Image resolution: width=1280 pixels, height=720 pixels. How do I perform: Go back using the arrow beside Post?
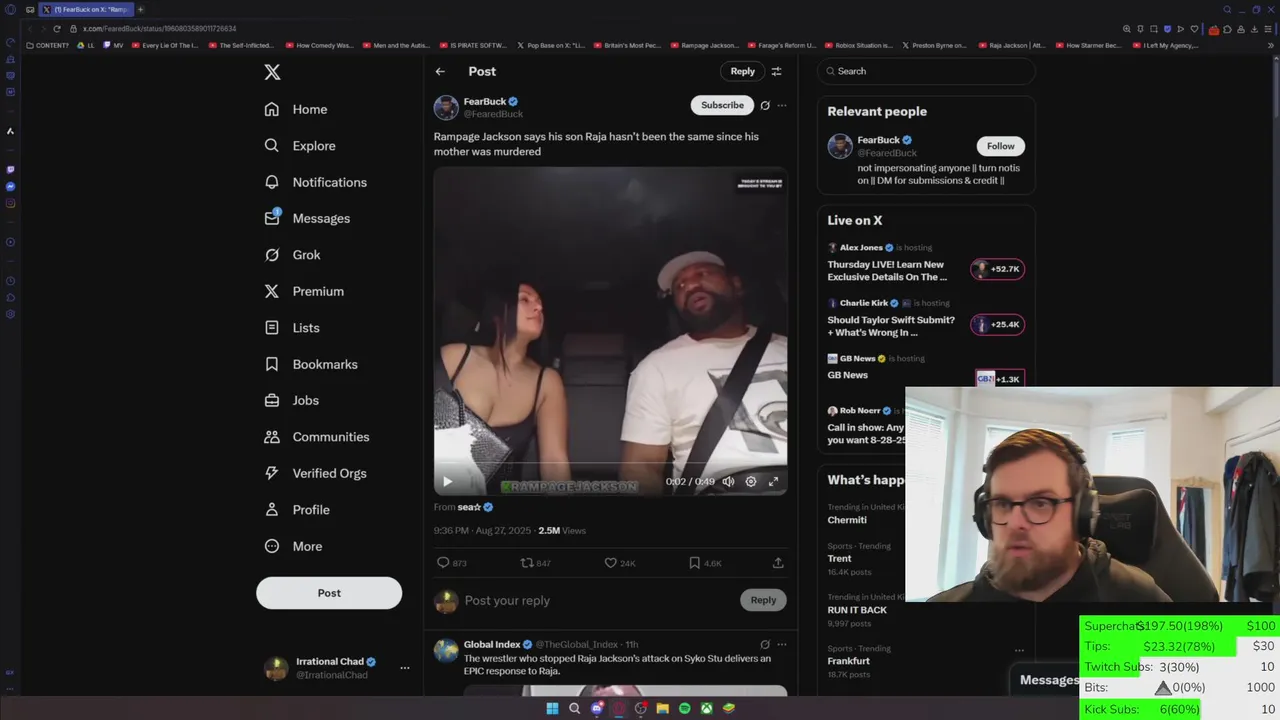(440, 71)
